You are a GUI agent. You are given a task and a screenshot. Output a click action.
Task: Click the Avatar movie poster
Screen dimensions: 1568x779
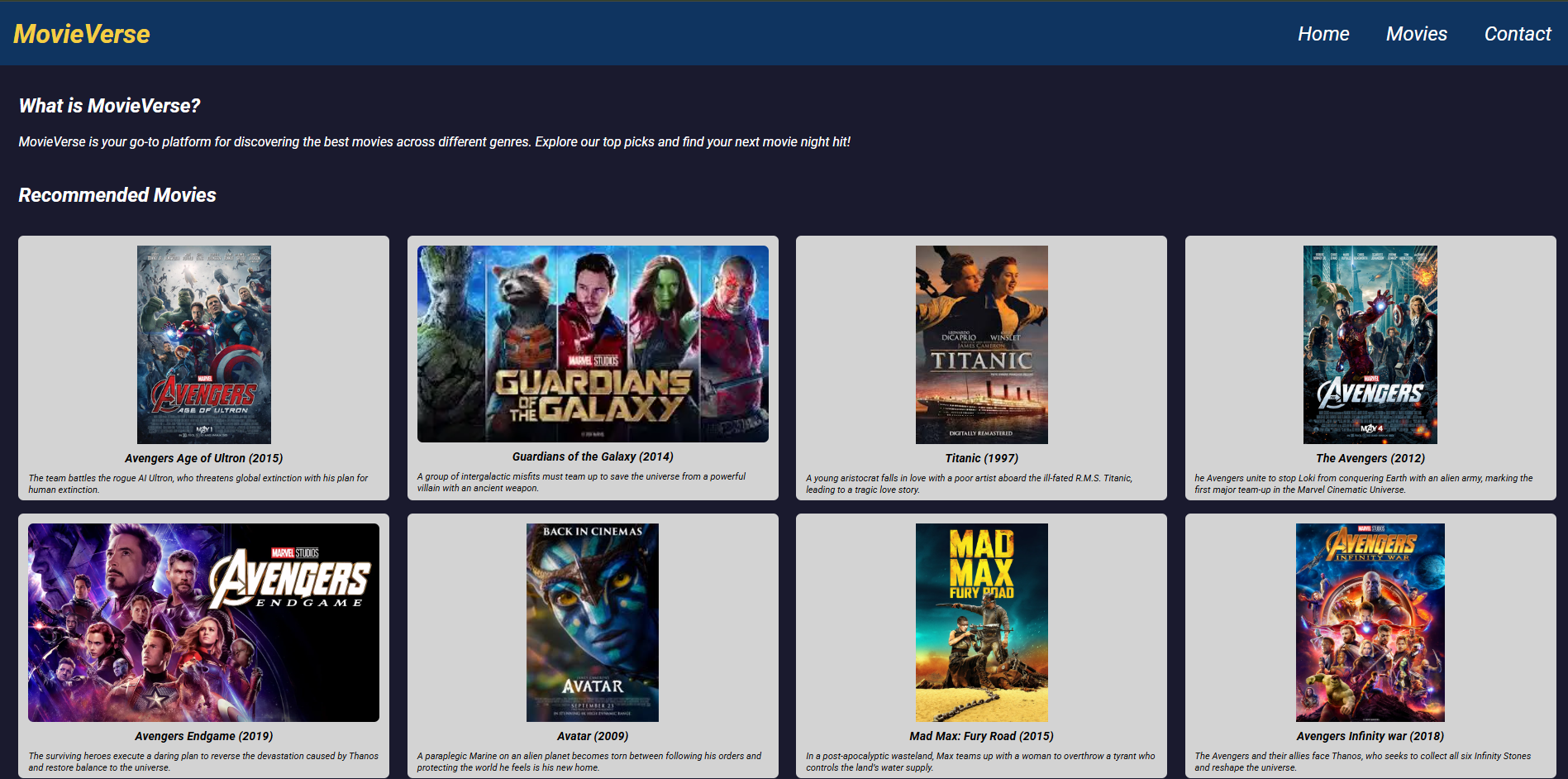point(593,623)
